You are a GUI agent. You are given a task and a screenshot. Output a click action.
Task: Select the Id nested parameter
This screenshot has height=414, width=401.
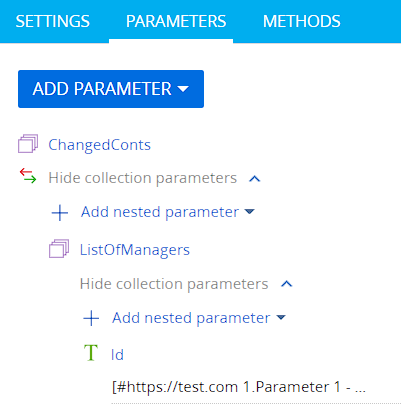click(117, 355)
